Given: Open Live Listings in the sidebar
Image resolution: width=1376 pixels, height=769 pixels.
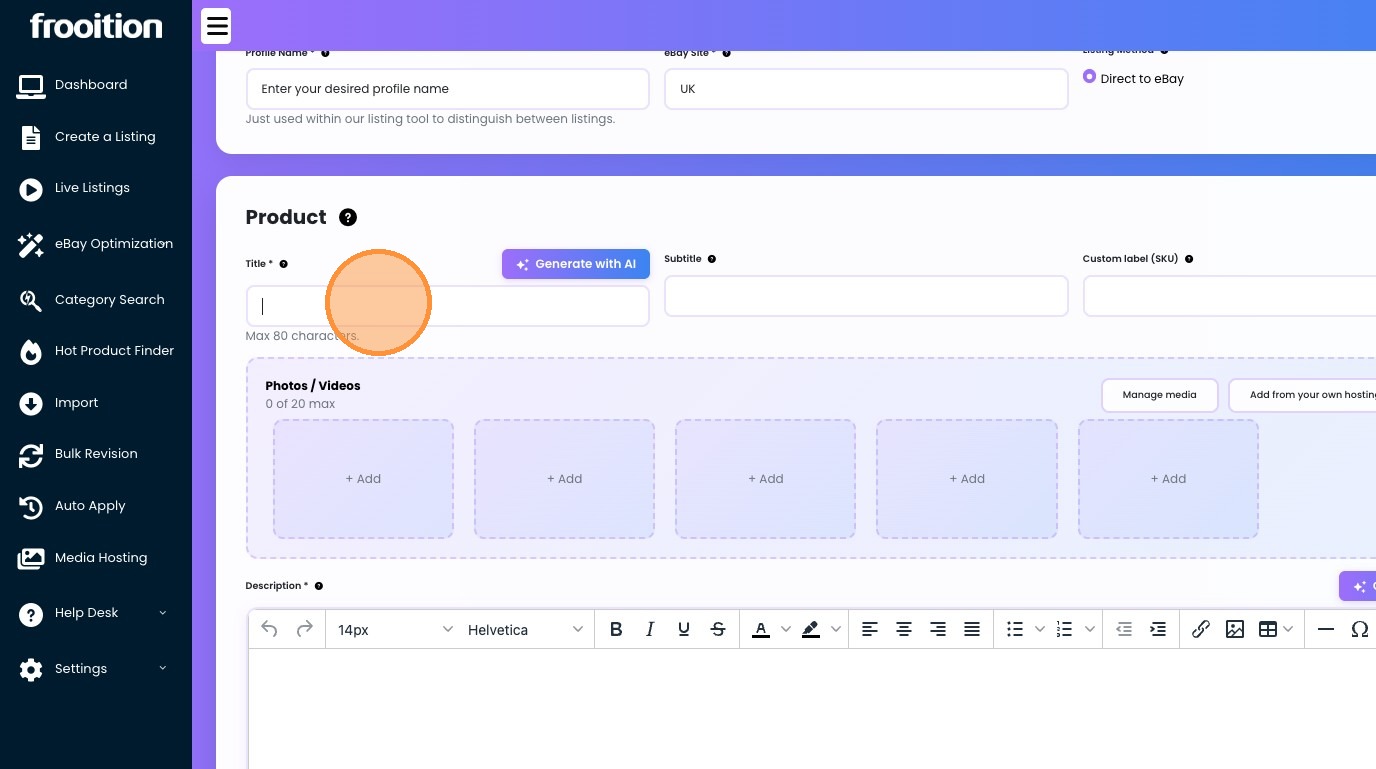Looking at the screenshot, I should (x=92, y=188).
